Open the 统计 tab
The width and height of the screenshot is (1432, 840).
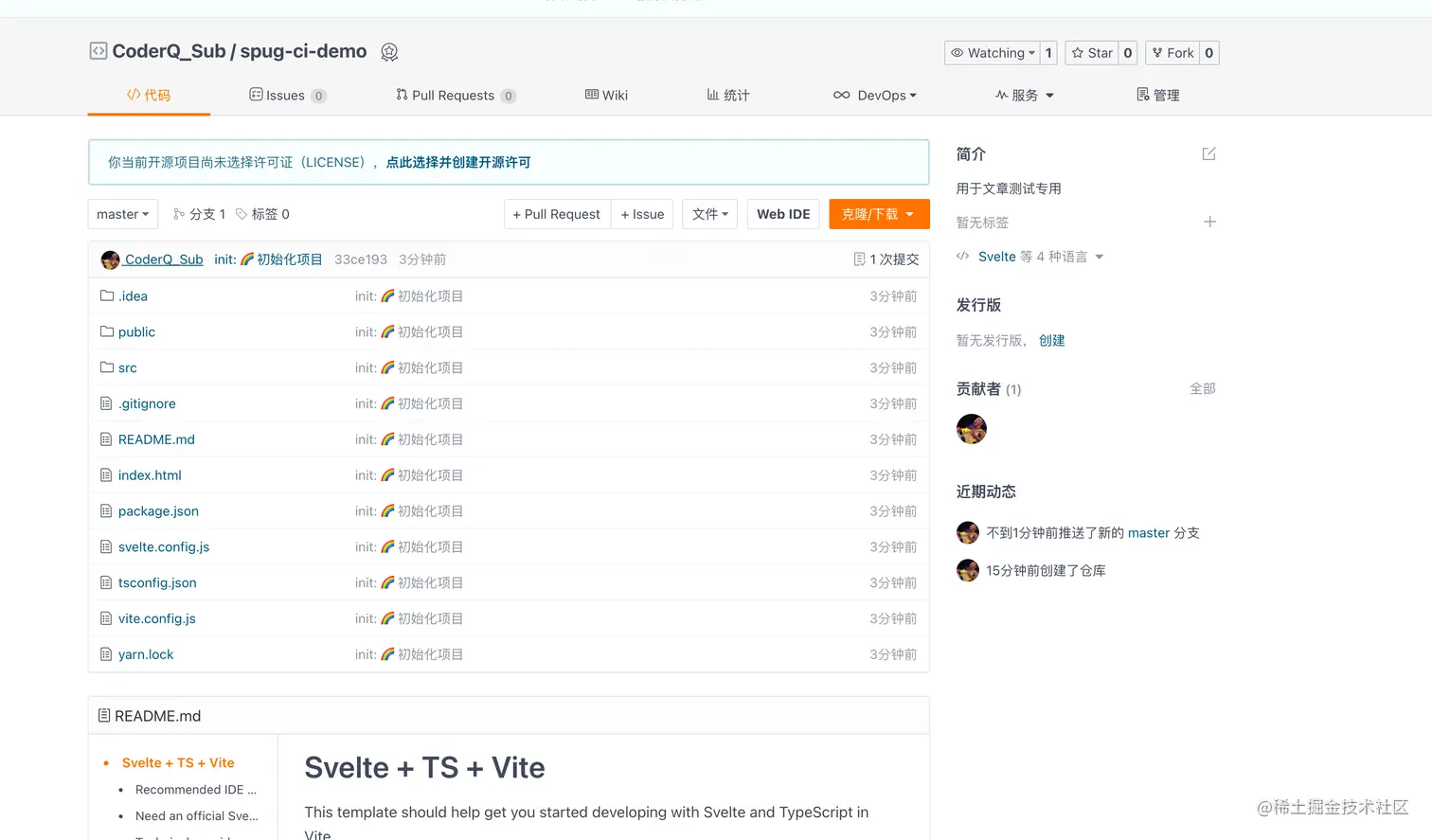pyautogui.click(x=728, y=96)
